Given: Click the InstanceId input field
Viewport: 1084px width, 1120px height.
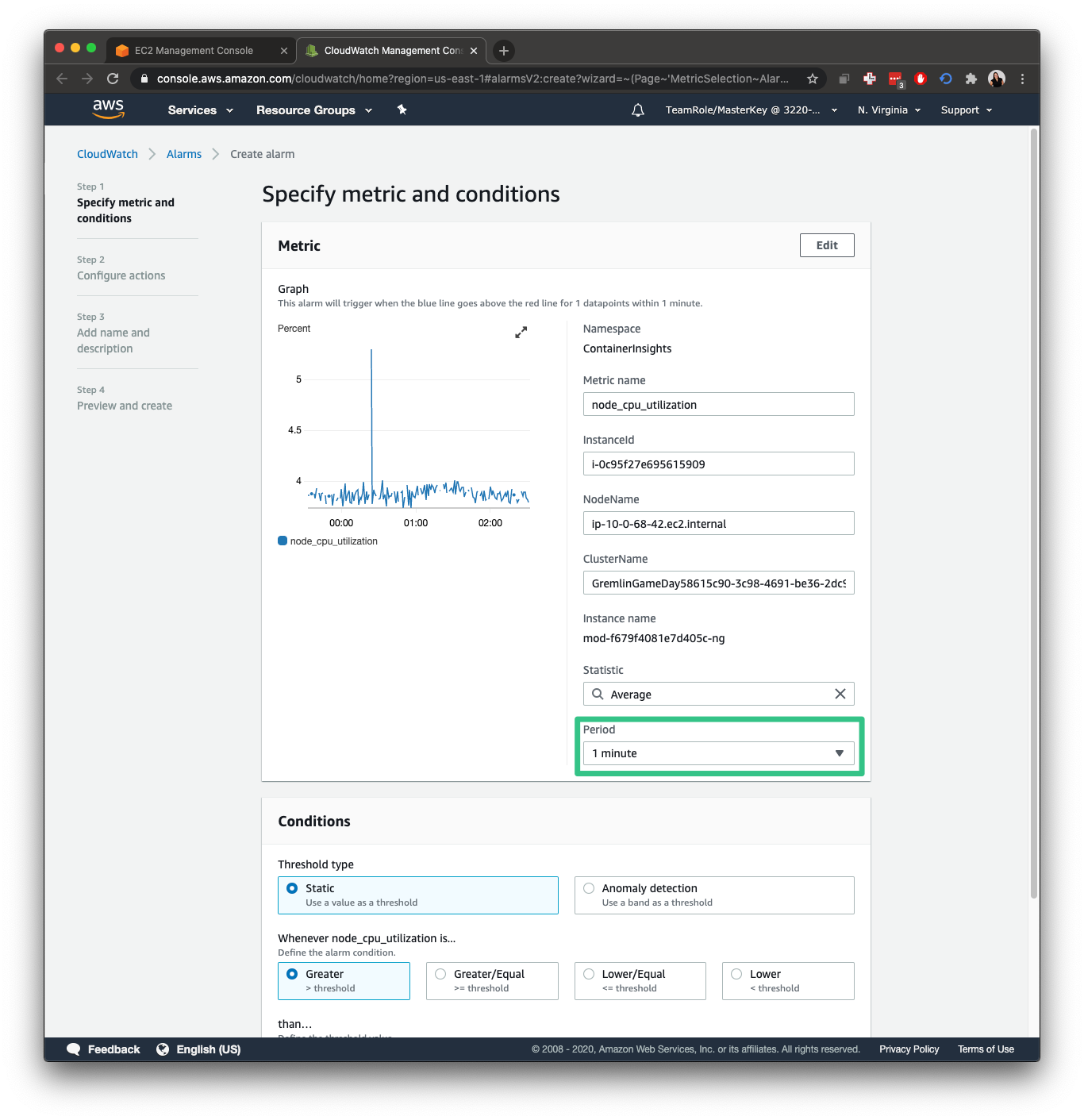Looking at the screenshot, I should click(719, 464).
